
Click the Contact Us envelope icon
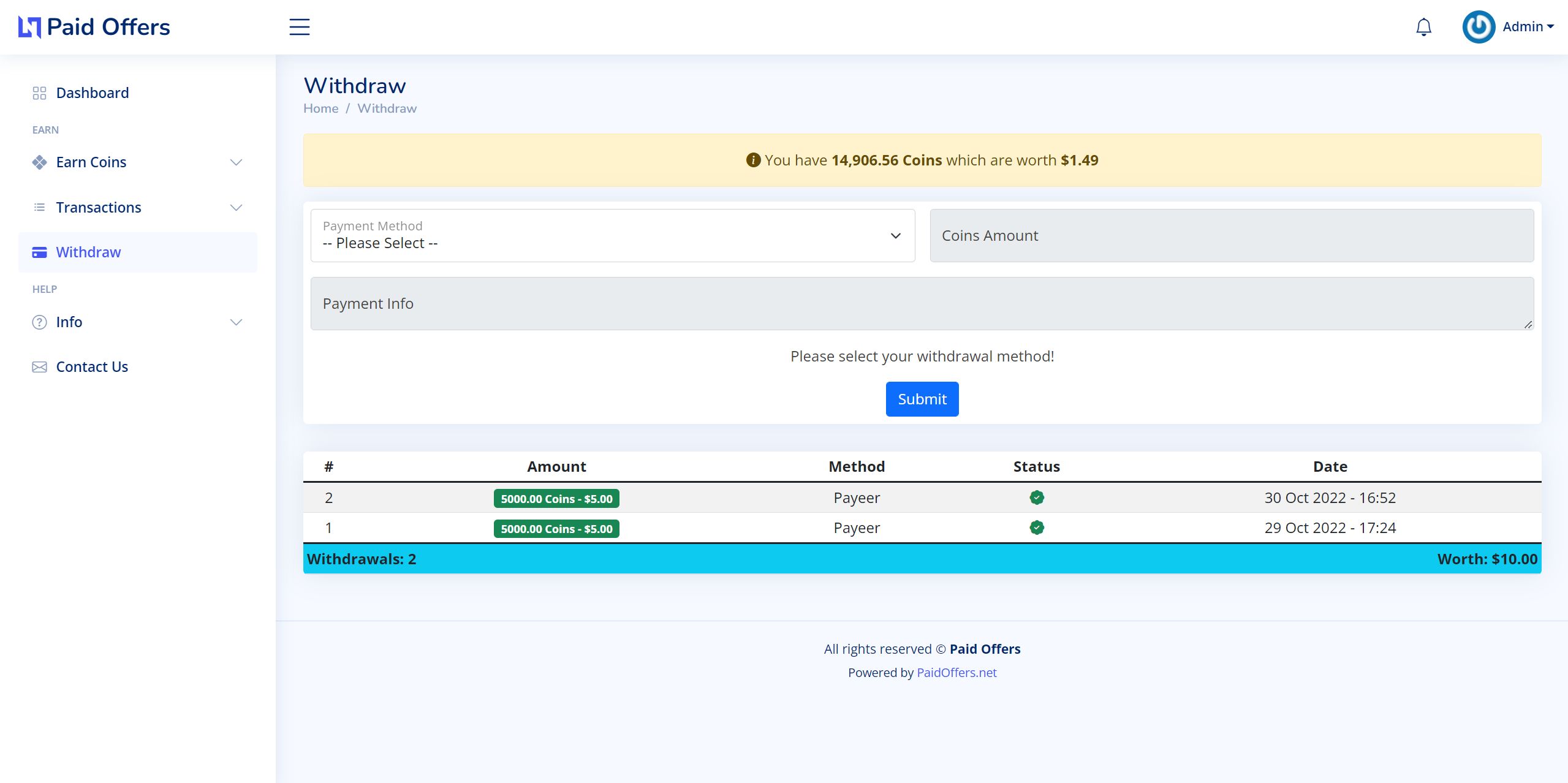(39, 367)
